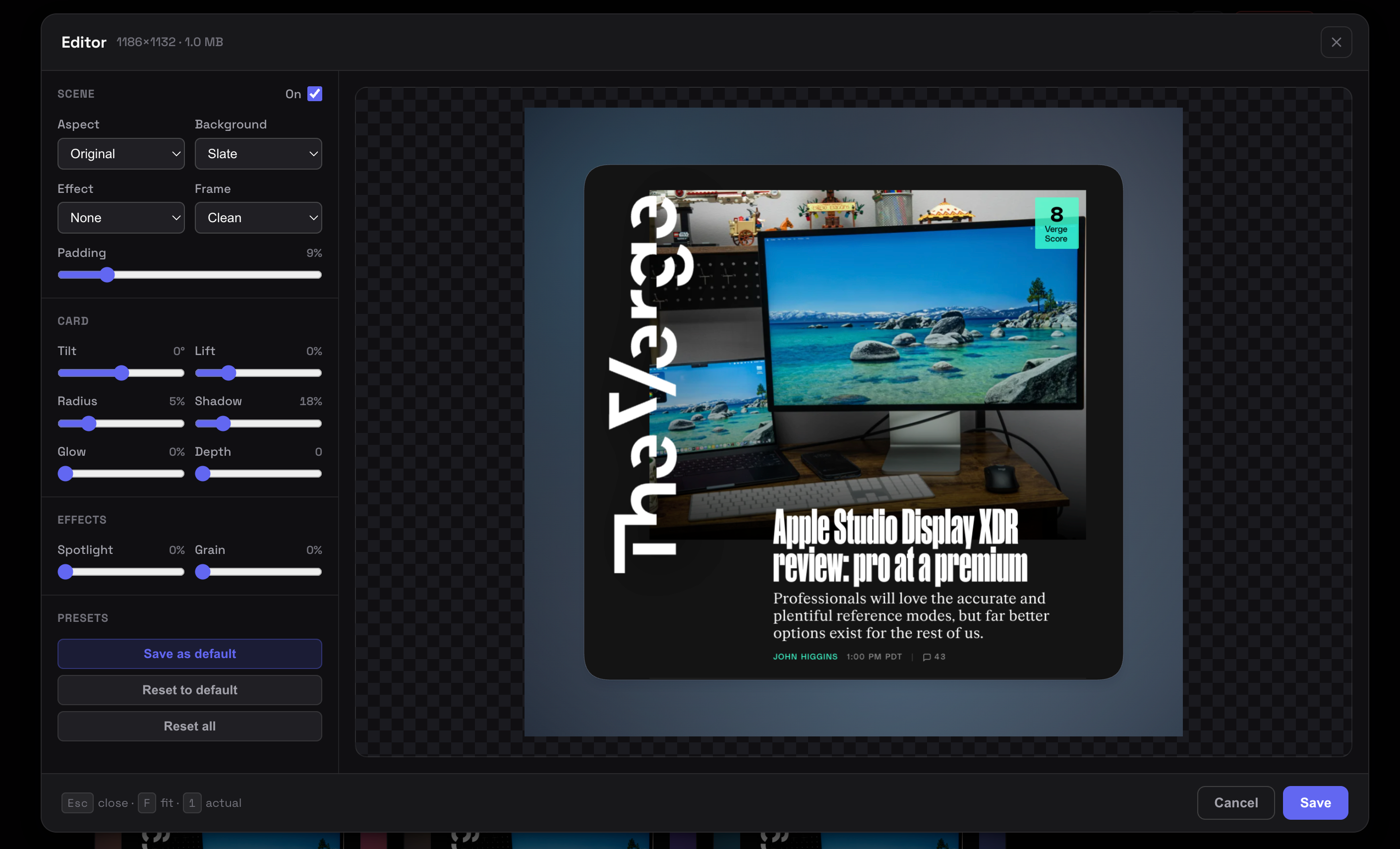Click the Reset all button
The width and height of the screenshot is (1400, 849).
(190, 726)
